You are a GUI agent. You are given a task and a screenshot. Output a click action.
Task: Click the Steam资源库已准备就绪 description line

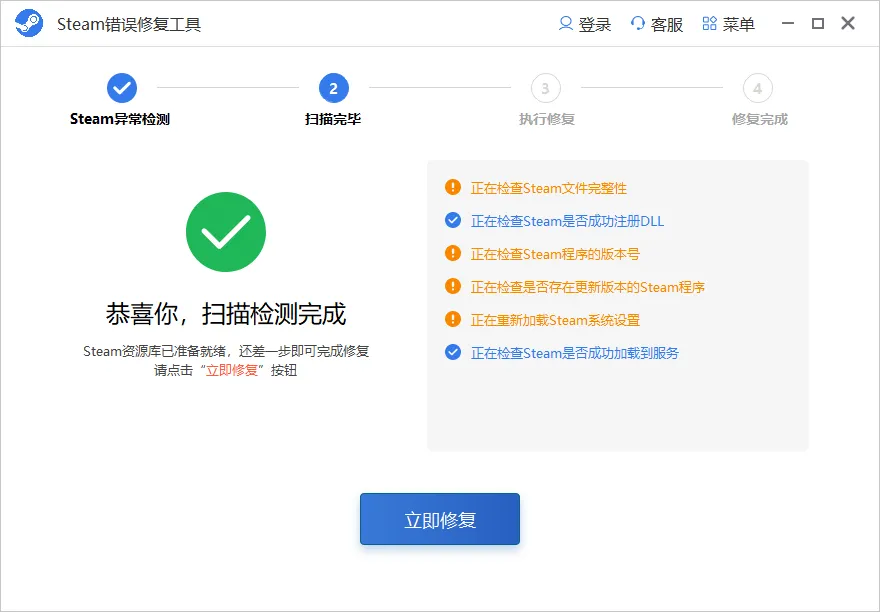[226, 351]
